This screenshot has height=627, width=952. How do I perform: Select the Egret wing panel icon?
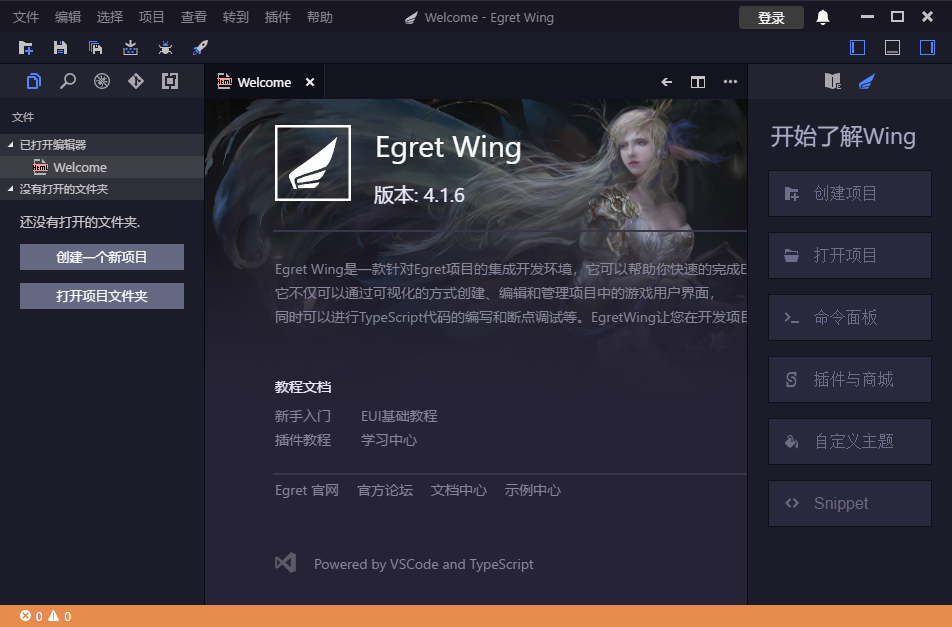pyautogui.click(x=866, y=81)
